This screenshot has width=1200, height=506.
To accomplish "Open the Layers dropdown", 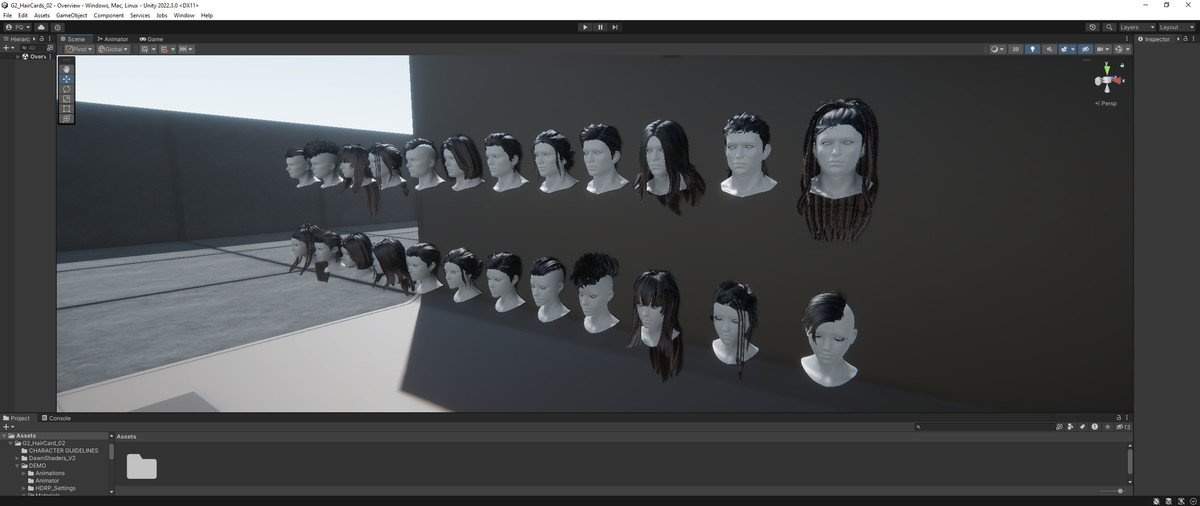I will pos(1137,27).
